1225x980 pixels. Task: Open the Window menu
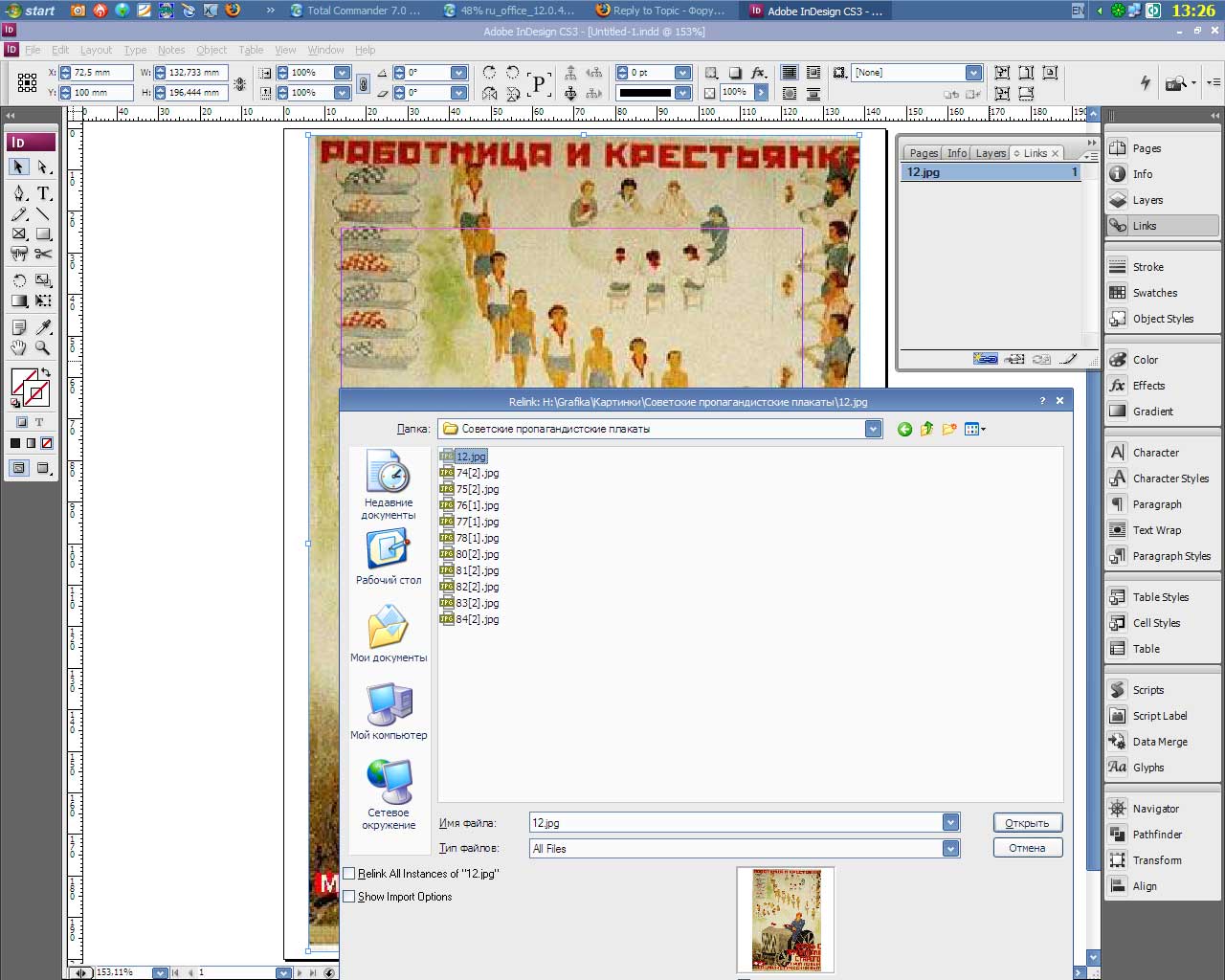pyautogui.click(x=325, y=50)
